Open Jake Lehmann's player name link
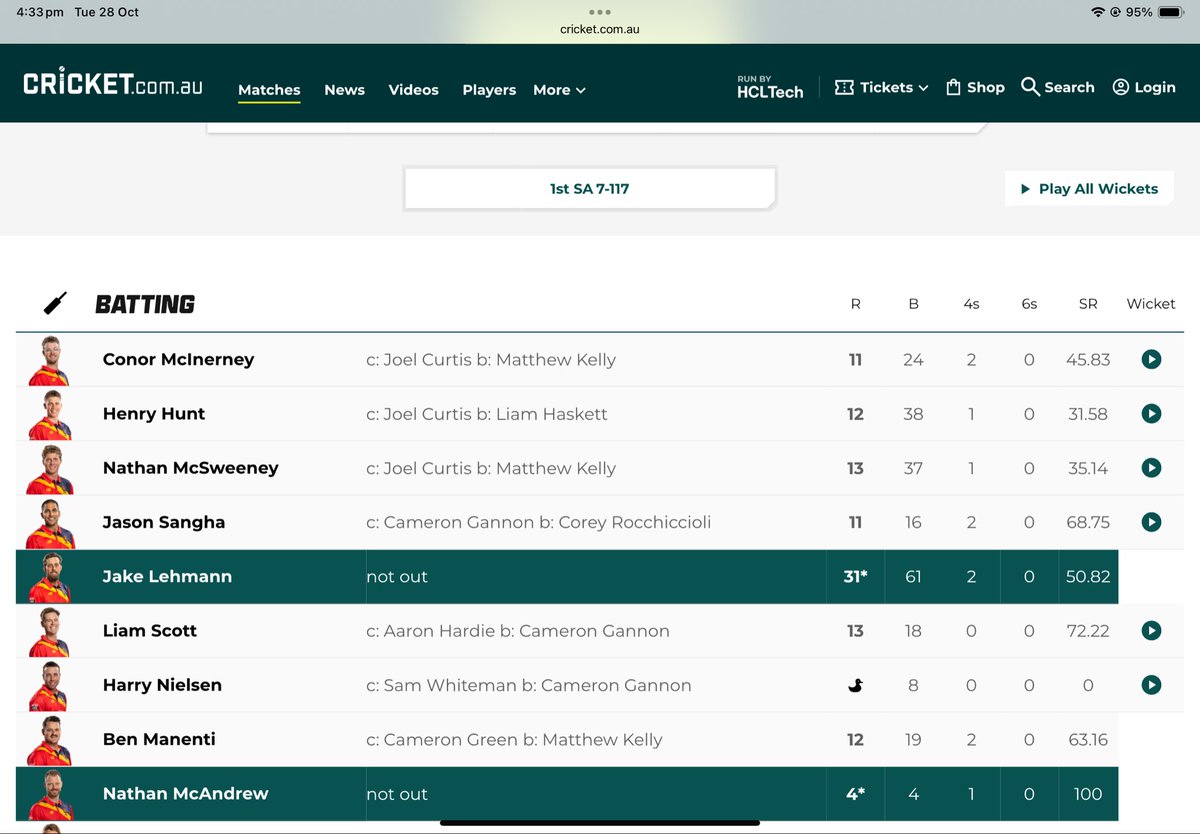Image resolution: width=1200 pixels, height=834 pixels. [167, 576]
